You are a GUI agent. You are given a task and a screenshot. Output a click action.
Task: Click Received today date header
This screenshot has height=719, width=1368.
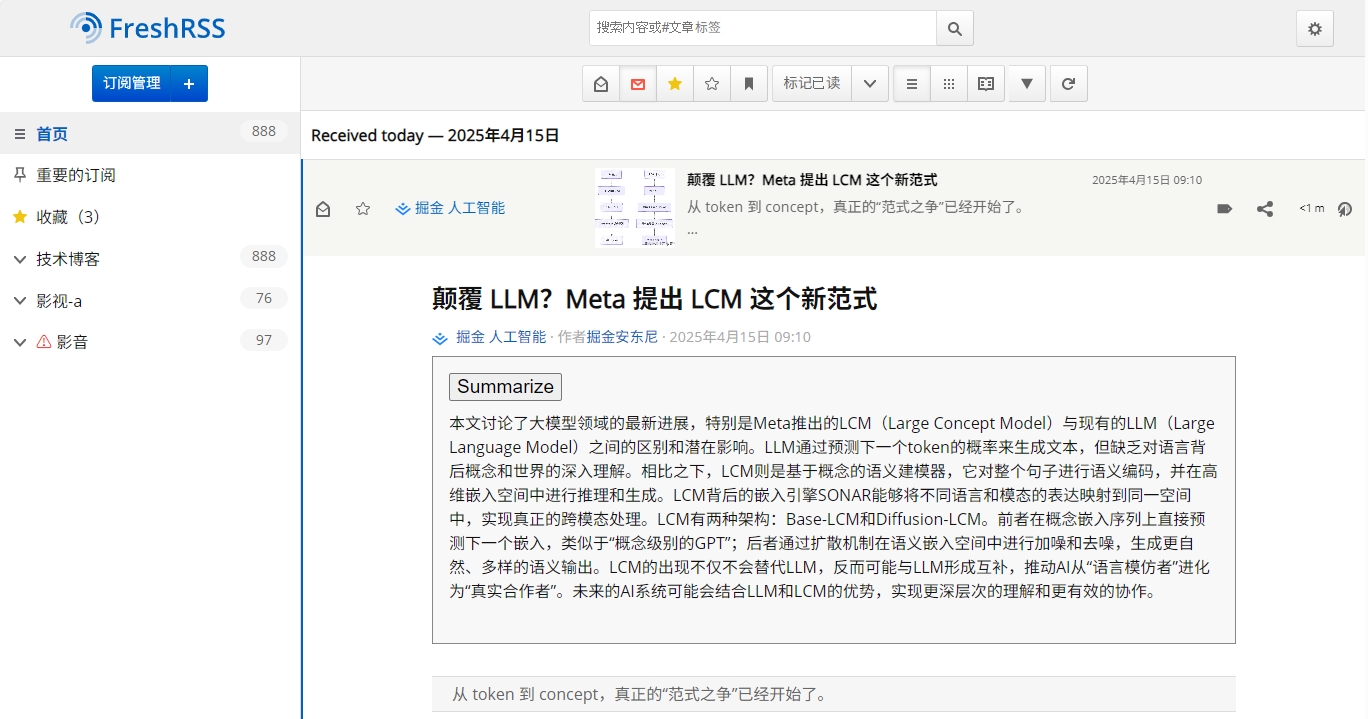(435, 135)
